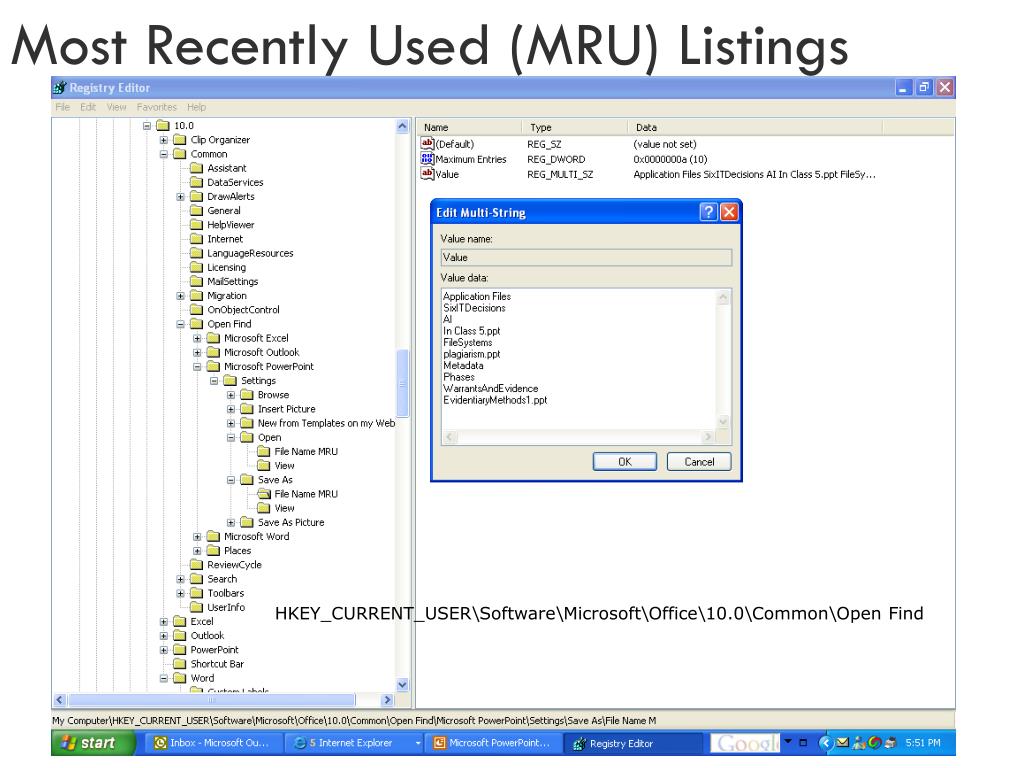Click the Internet folder icon
This screenshot has width=1024, height=768.
click(196, 239)
